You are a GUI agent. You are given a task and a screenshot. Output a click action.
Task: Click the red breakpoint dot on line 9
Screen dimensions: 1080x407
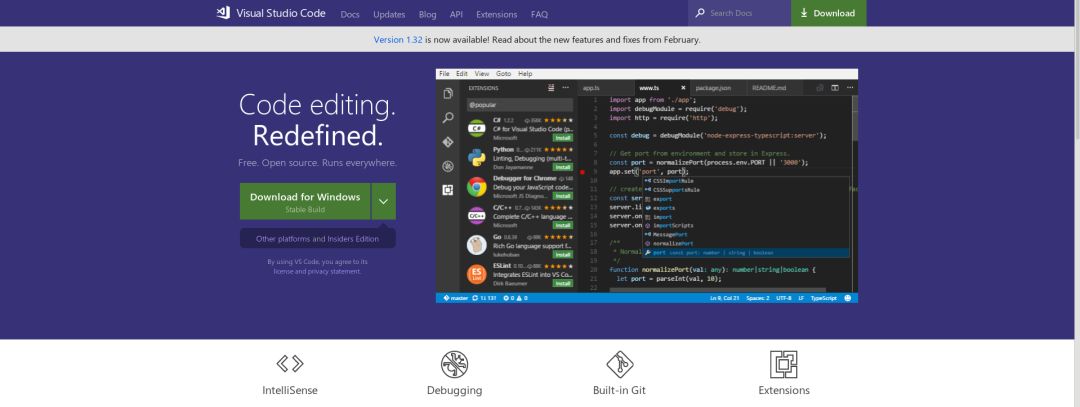(x=582, y=171)
